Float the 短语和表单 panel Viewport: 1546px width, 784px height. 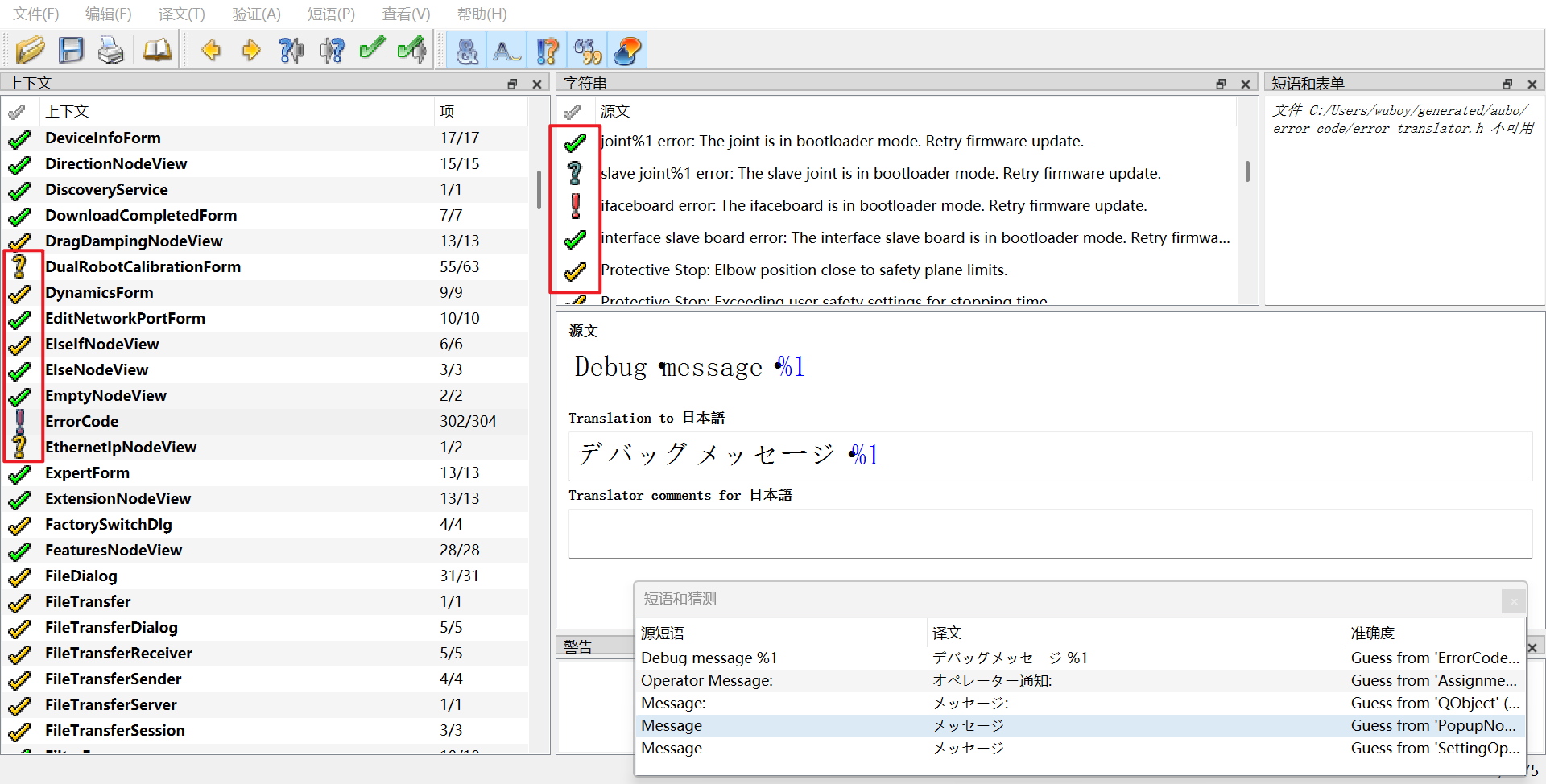click(x=1507, y=84)
